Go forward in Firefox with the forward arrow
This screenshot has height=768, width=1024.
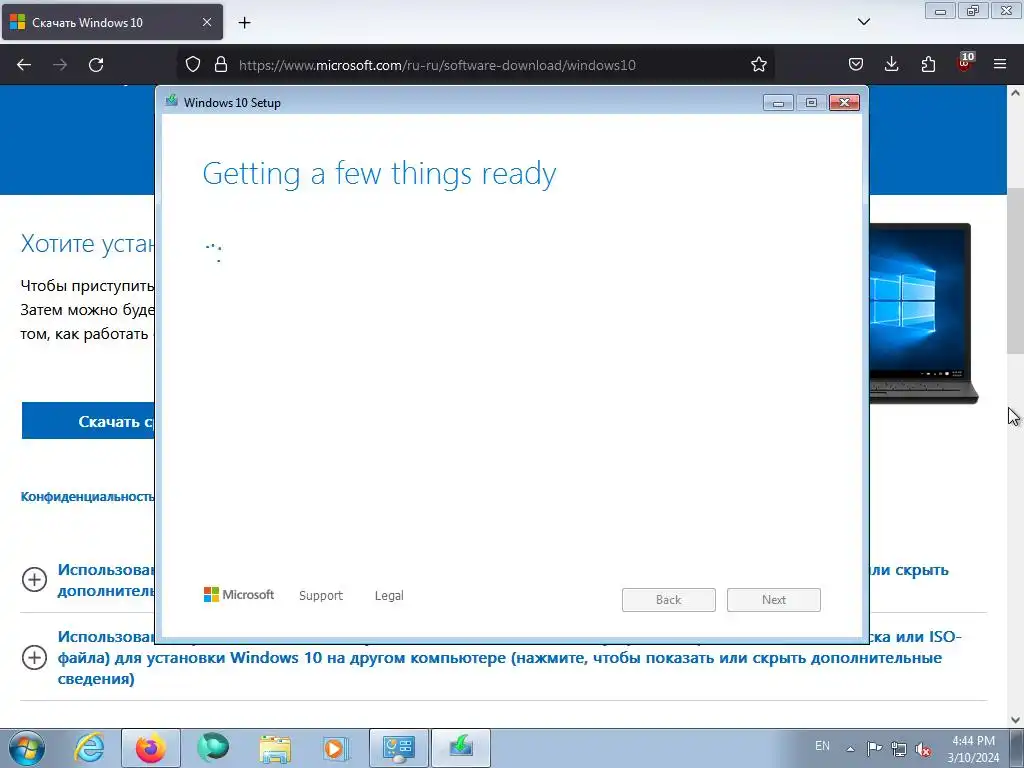pyautogui.click(x=60, y=65)
